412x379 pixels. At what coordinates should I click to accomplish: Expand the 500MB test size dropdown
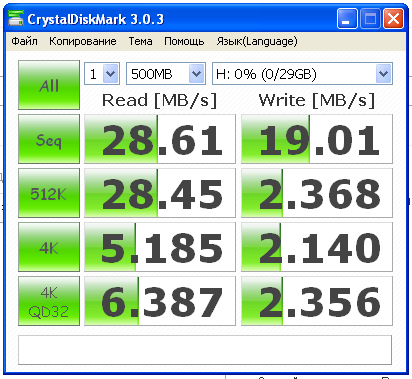[x=166, y=74]
